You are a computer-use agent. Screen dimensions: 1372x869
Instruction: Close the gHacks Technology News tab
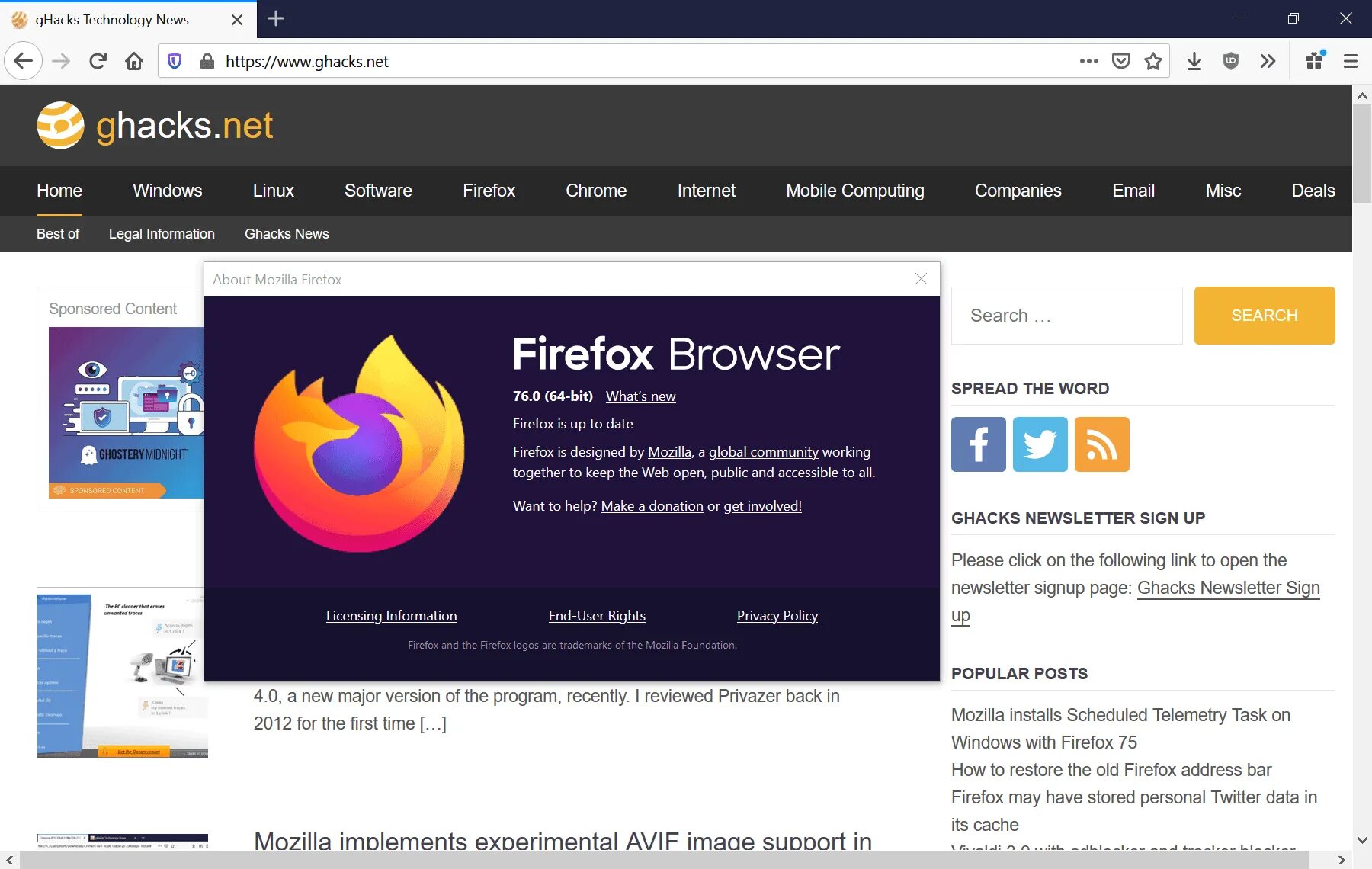(237, 20)
